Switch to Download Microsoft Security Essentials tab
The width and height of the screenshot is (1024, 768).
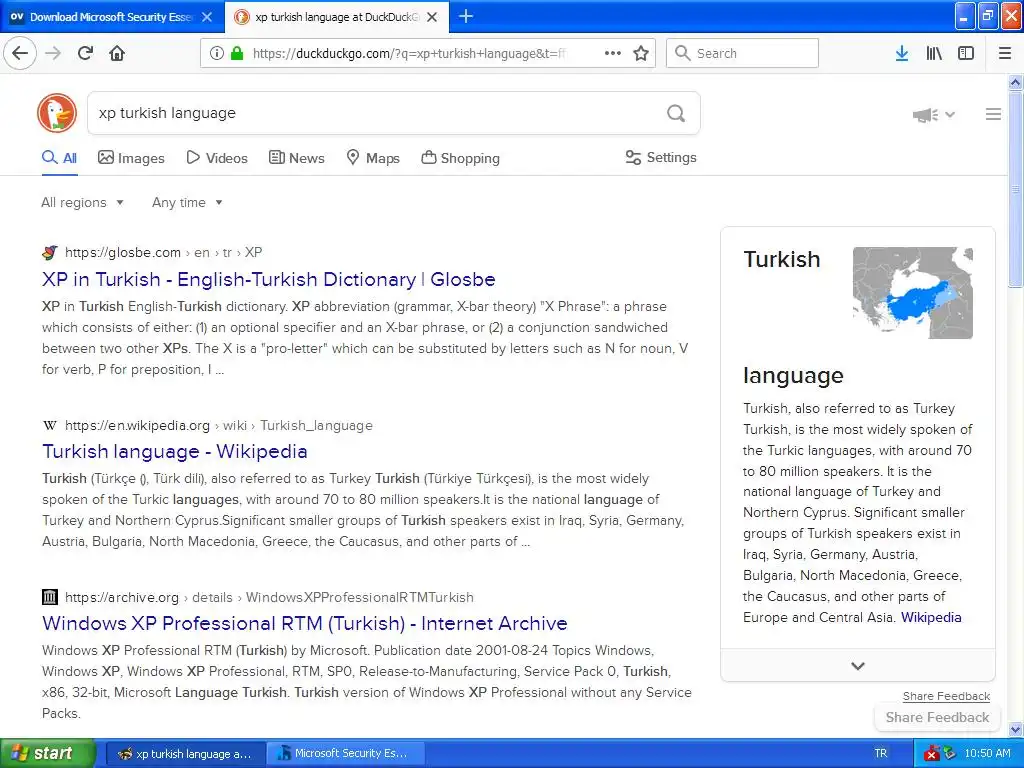112,17
